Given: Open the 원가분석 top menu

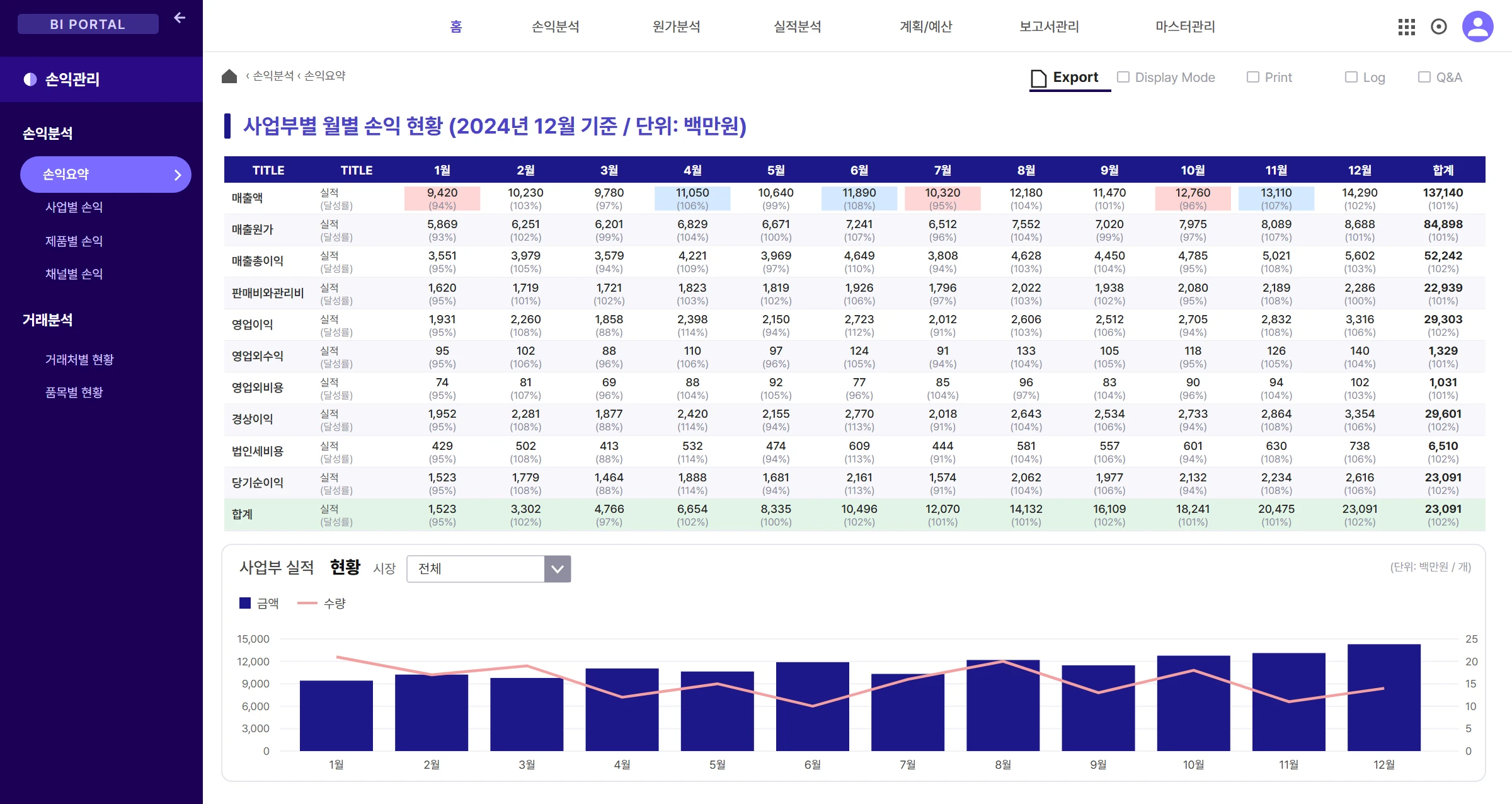Looking at the screenshot, I should point(677,26).
